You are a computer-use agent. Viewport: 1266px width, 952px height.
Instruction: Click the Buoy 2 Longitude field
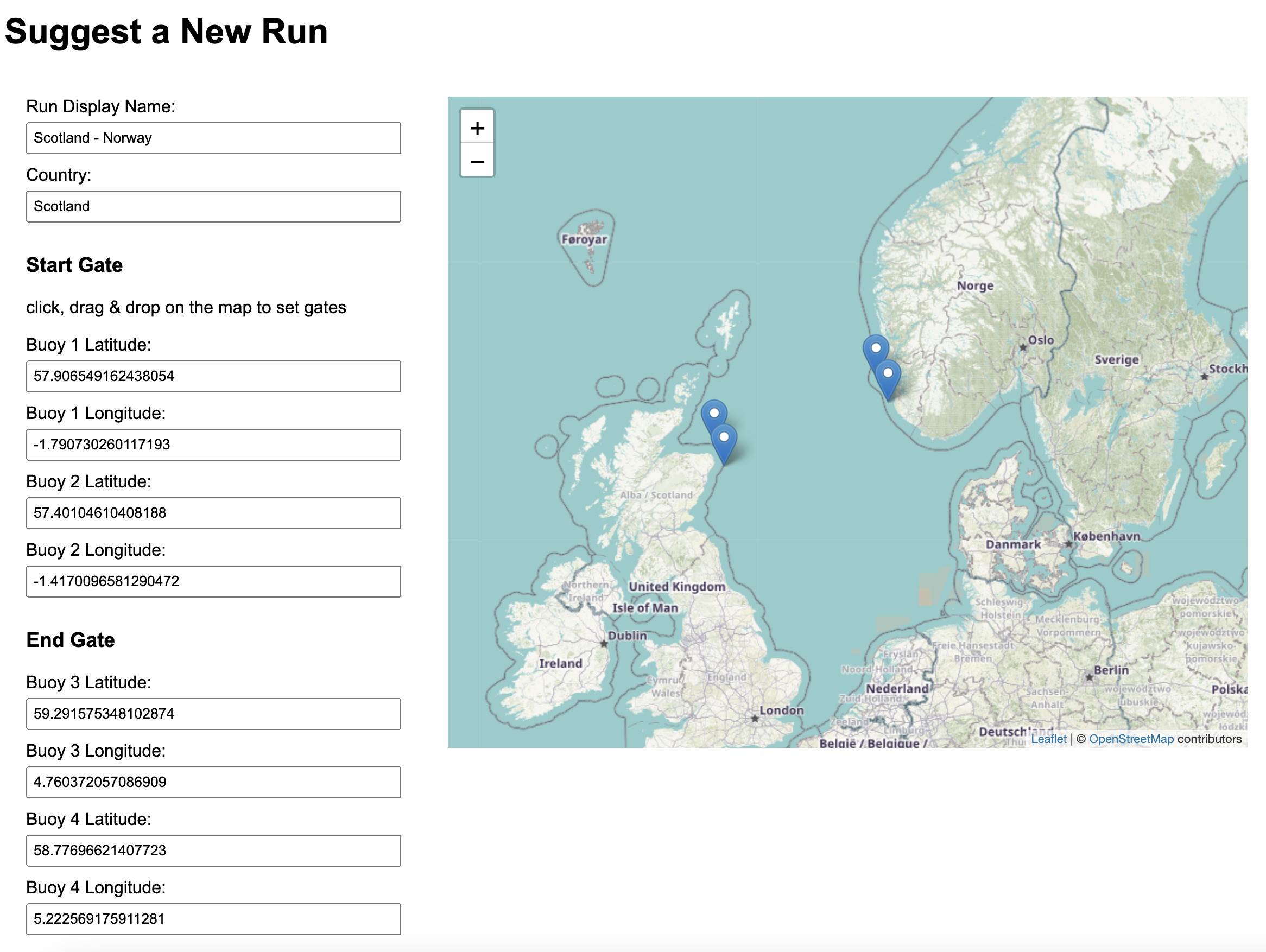213,581
